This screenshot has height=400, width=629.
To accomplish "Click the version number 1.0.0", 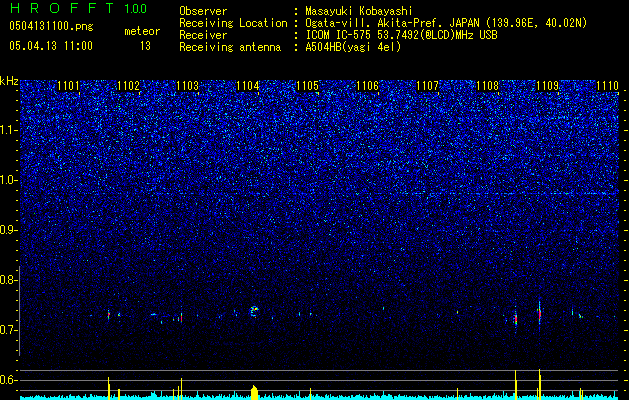I will [x=136, y=9].
